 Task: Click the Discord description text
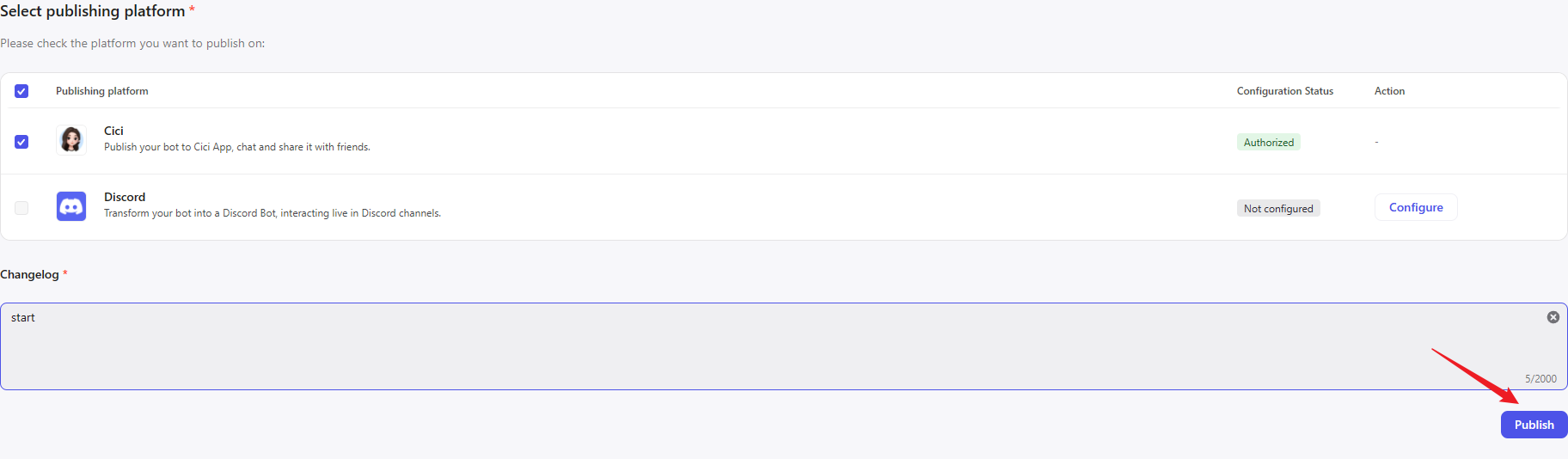tap(272, 213)
